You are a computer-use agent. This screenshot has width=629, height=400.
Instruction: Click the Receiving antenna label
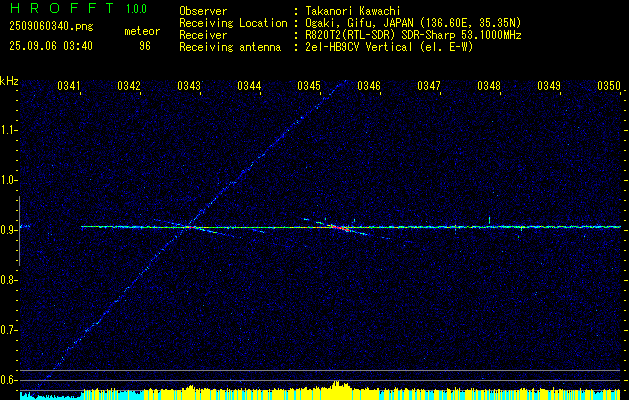230,47
